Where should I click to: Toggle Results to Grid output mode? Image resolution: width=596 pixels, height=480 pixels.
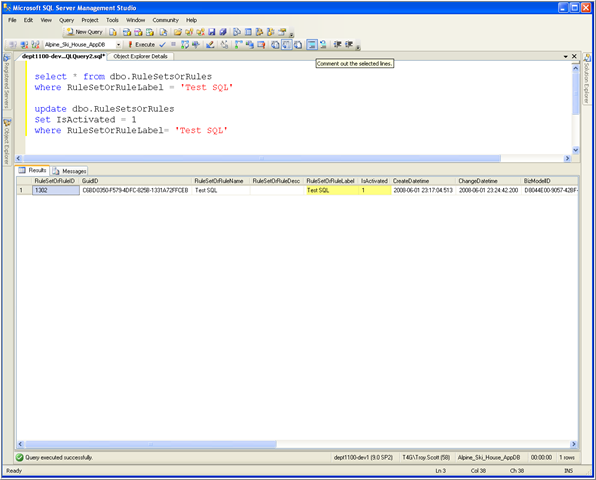[286, 45]
